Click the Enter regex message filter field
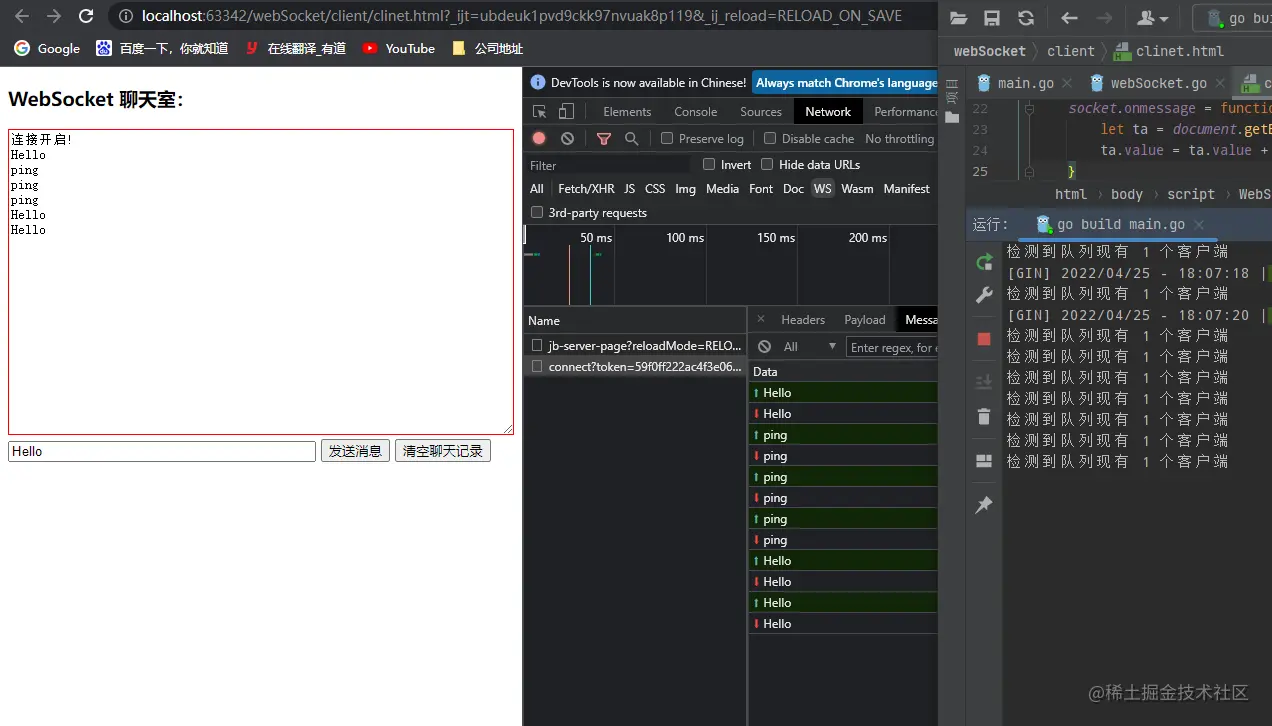The image size is (1272, 726). coord(891,347)
